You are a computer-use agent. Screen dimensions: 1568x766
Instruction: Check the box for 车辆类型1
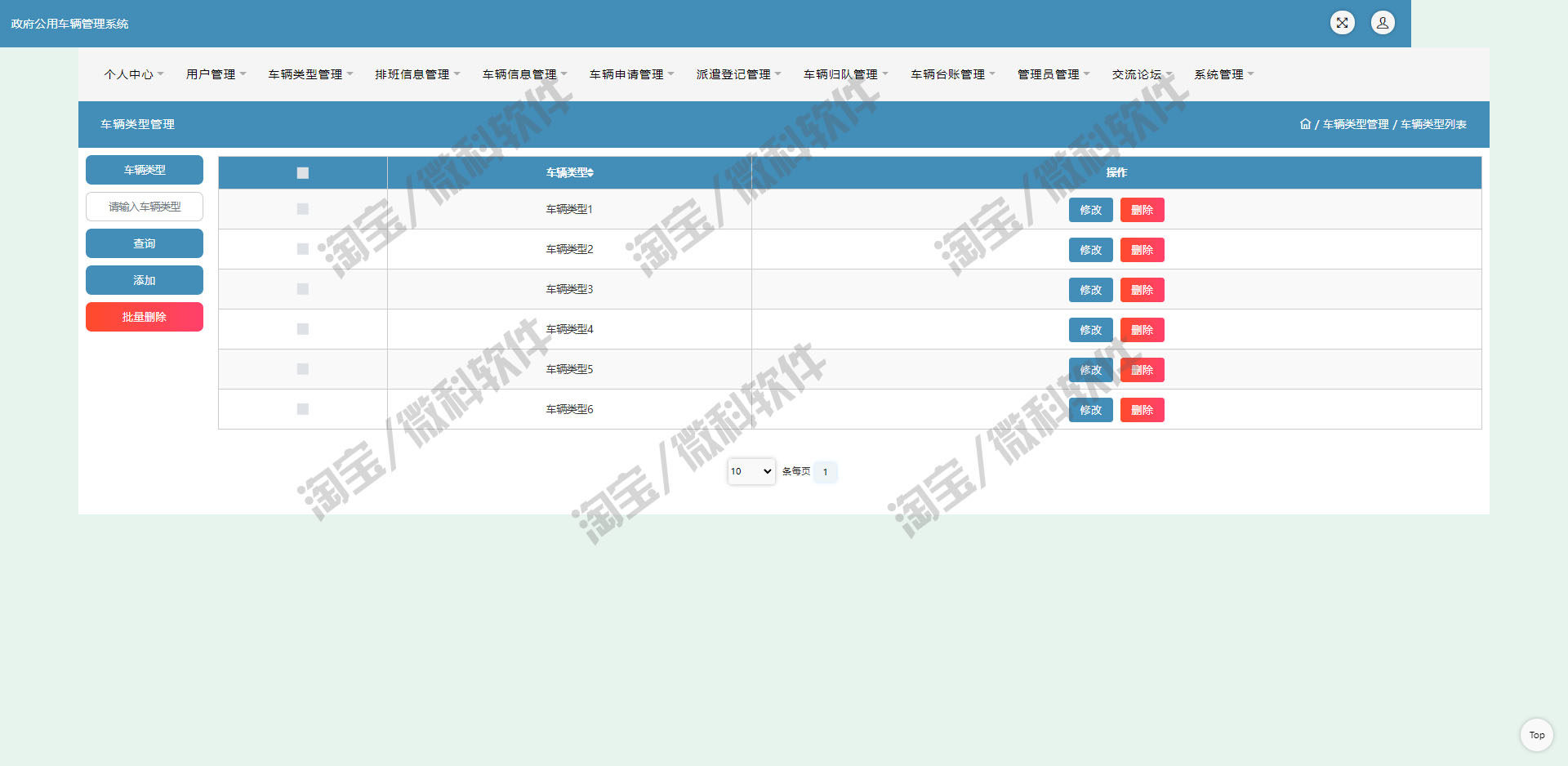303,209
